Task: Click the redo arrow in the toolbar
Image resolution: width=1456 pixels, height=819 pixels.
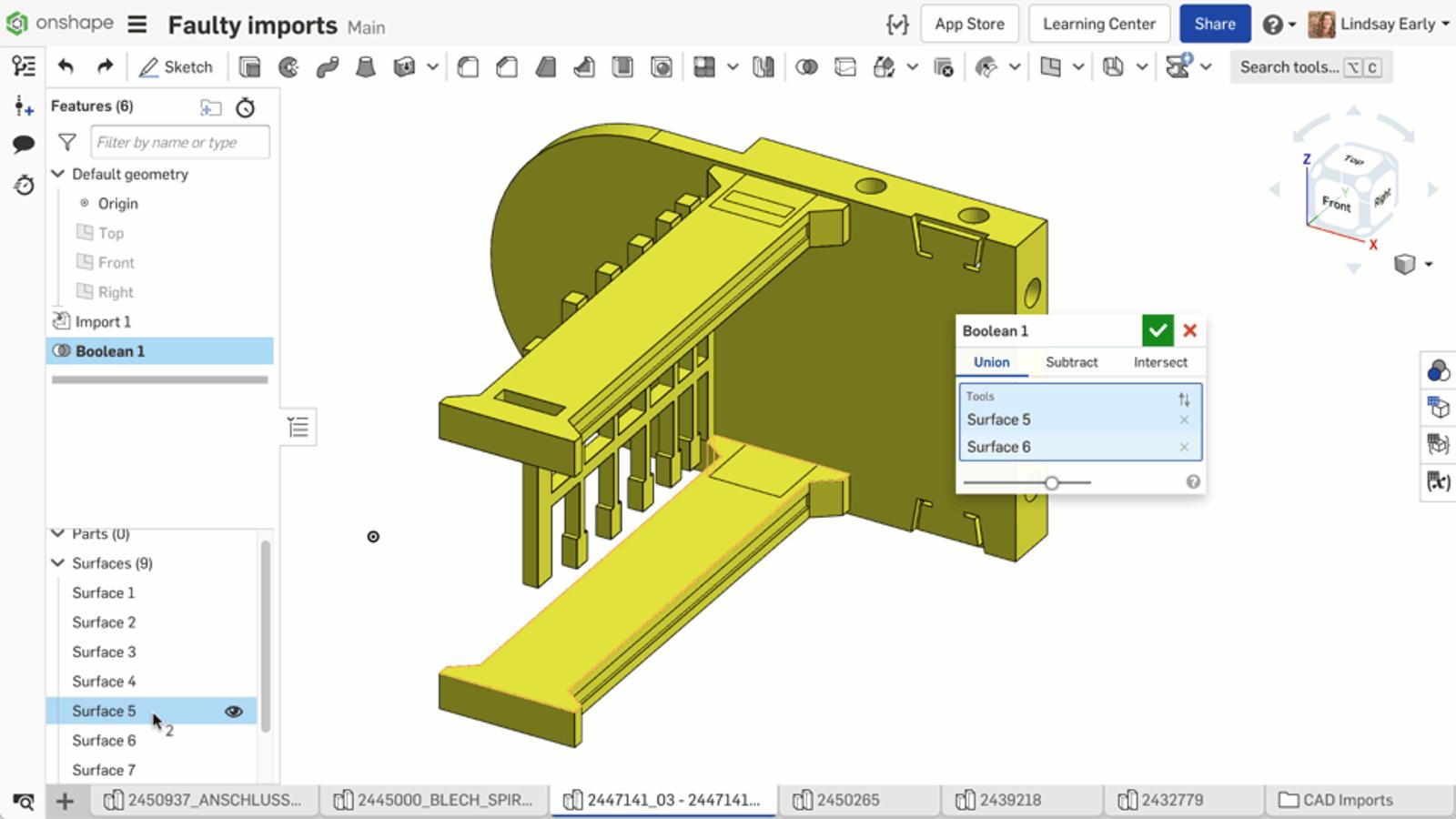Action: (105, 66)
